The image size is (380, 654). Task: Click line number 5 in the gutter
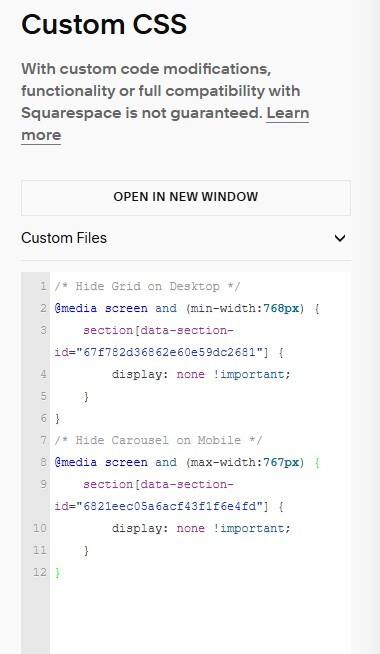43,396
